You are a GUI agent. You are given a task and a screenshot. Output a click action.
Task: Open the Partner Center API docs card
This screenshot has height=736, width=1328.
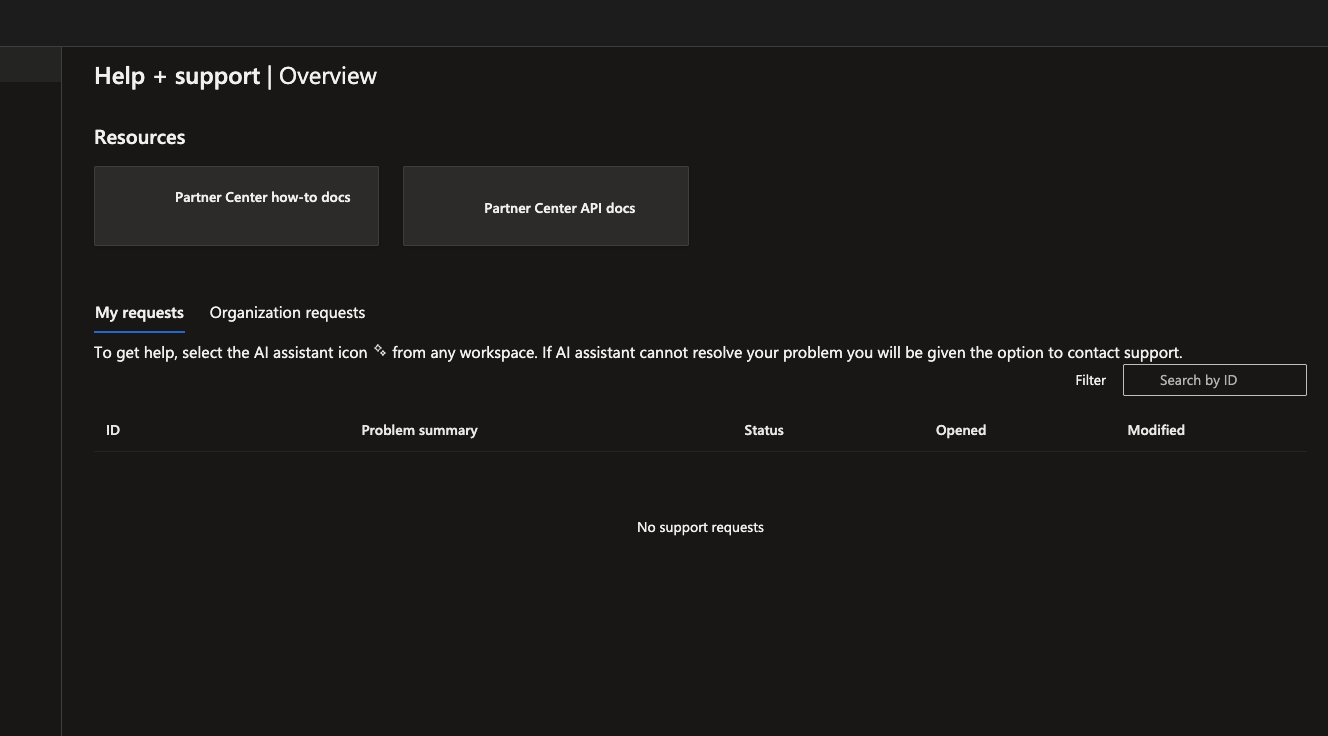[546, 206]
